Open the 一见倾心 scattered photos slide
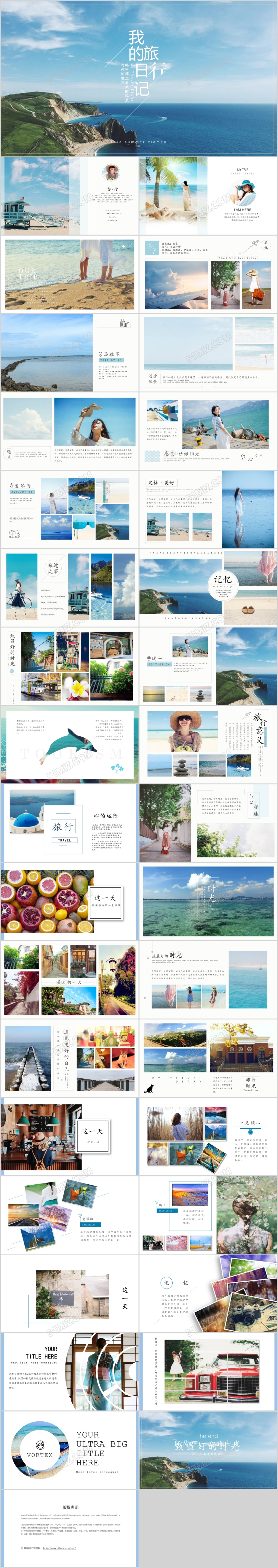The image size is (278, 1568). 208,1137
